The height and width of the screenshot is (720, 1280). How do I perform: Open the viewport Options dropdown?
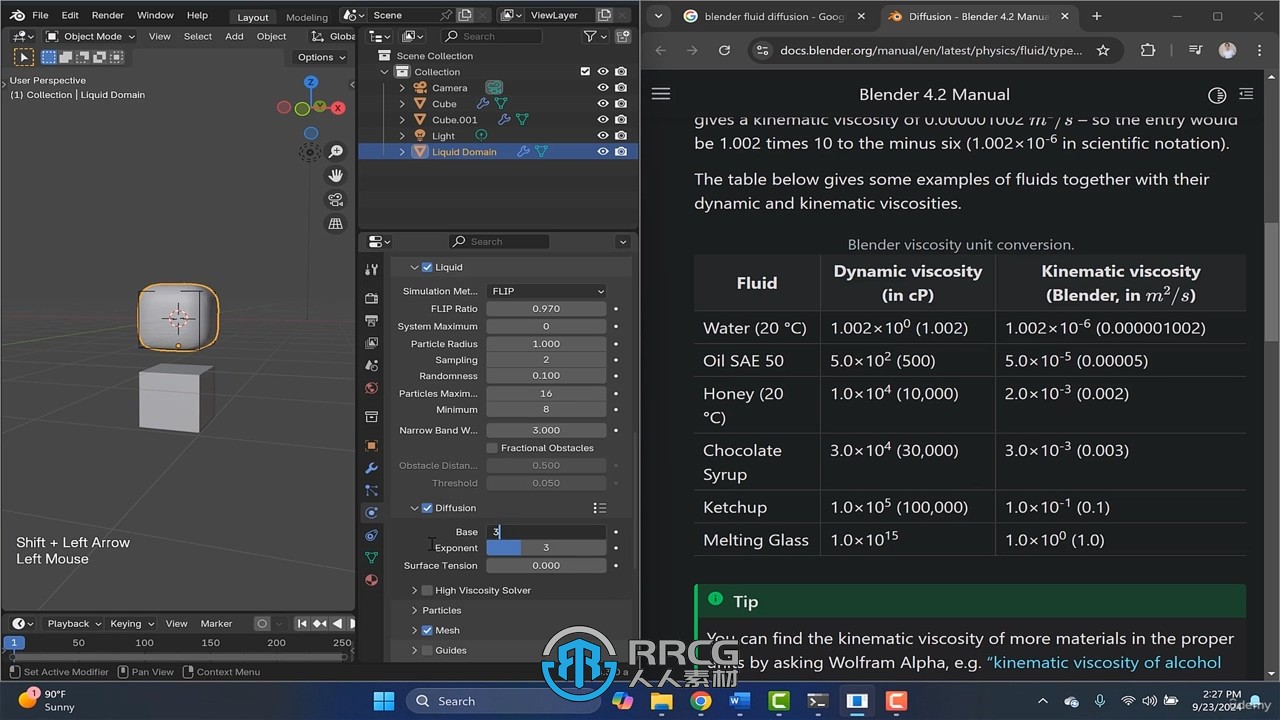[x=322, y=57]
